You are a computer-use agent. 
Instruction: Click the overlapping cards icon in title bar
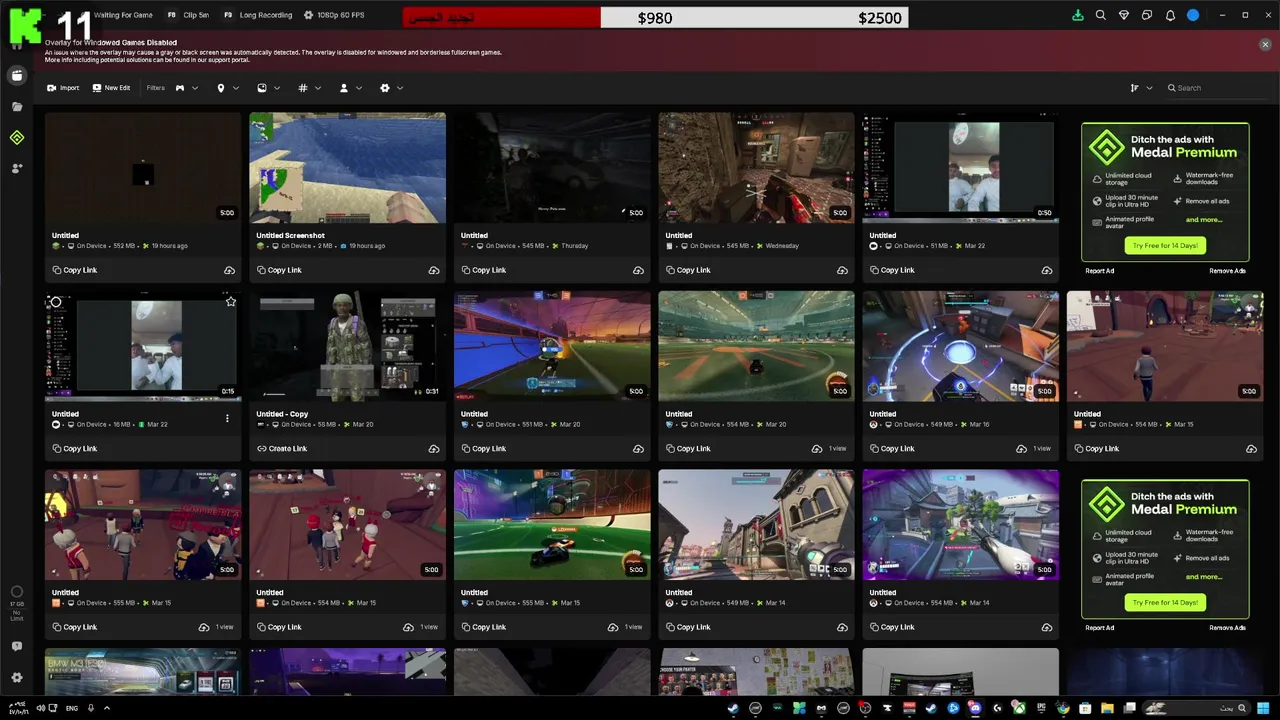pyautogui.click(x=1147, y=15)
